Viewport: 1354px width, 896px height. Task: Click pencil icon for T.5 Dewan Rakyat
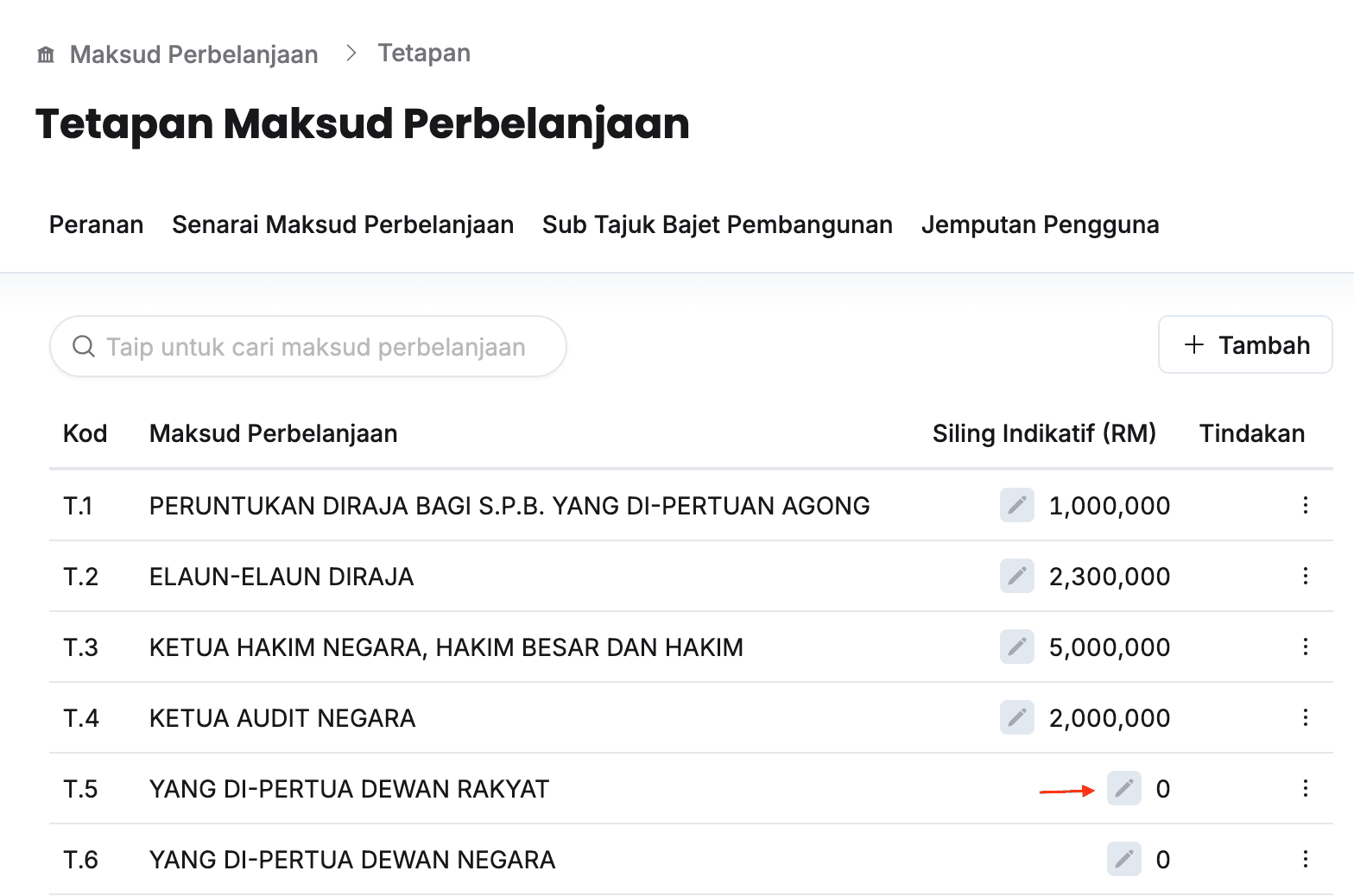tap(1123, 788)
